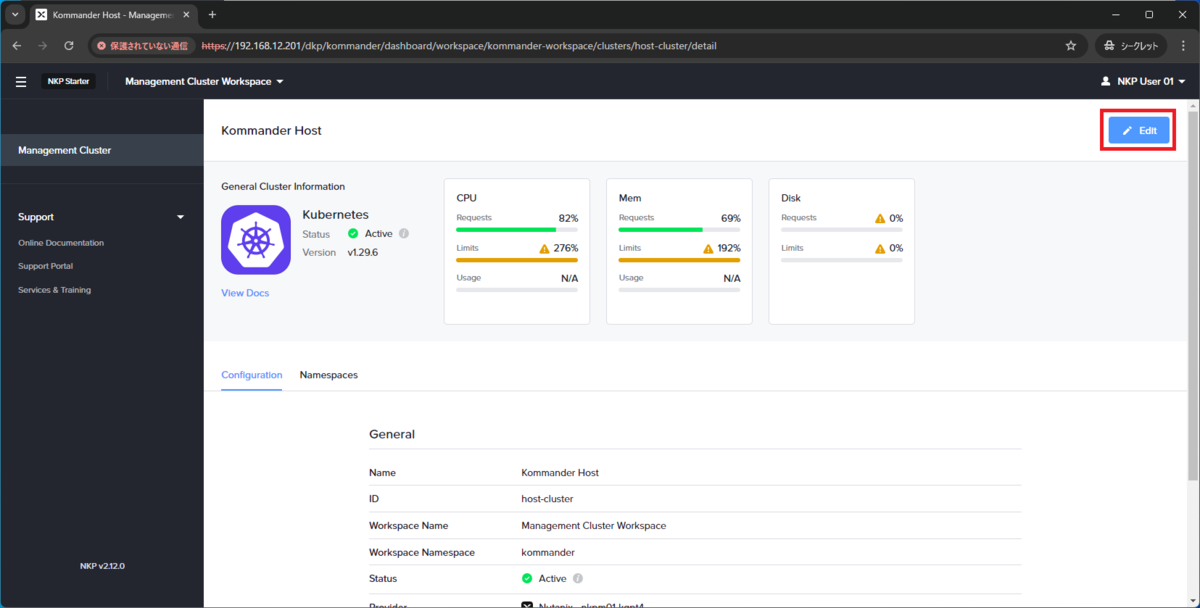Click the browser forward arrow
Viewport: 1200px width, 608px height.
(43, 46)
